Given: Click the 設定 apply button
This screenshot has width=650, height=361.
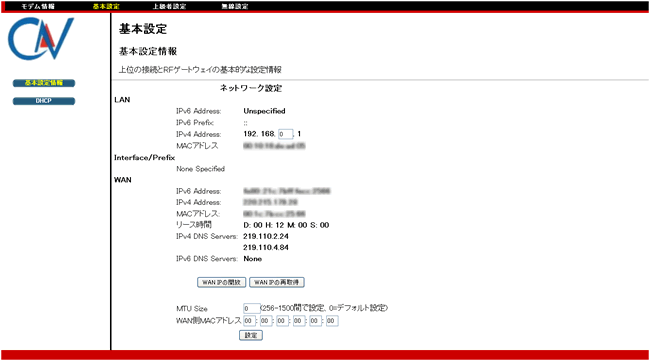Looking at the screenshot, I should click(x=251, y=335).
